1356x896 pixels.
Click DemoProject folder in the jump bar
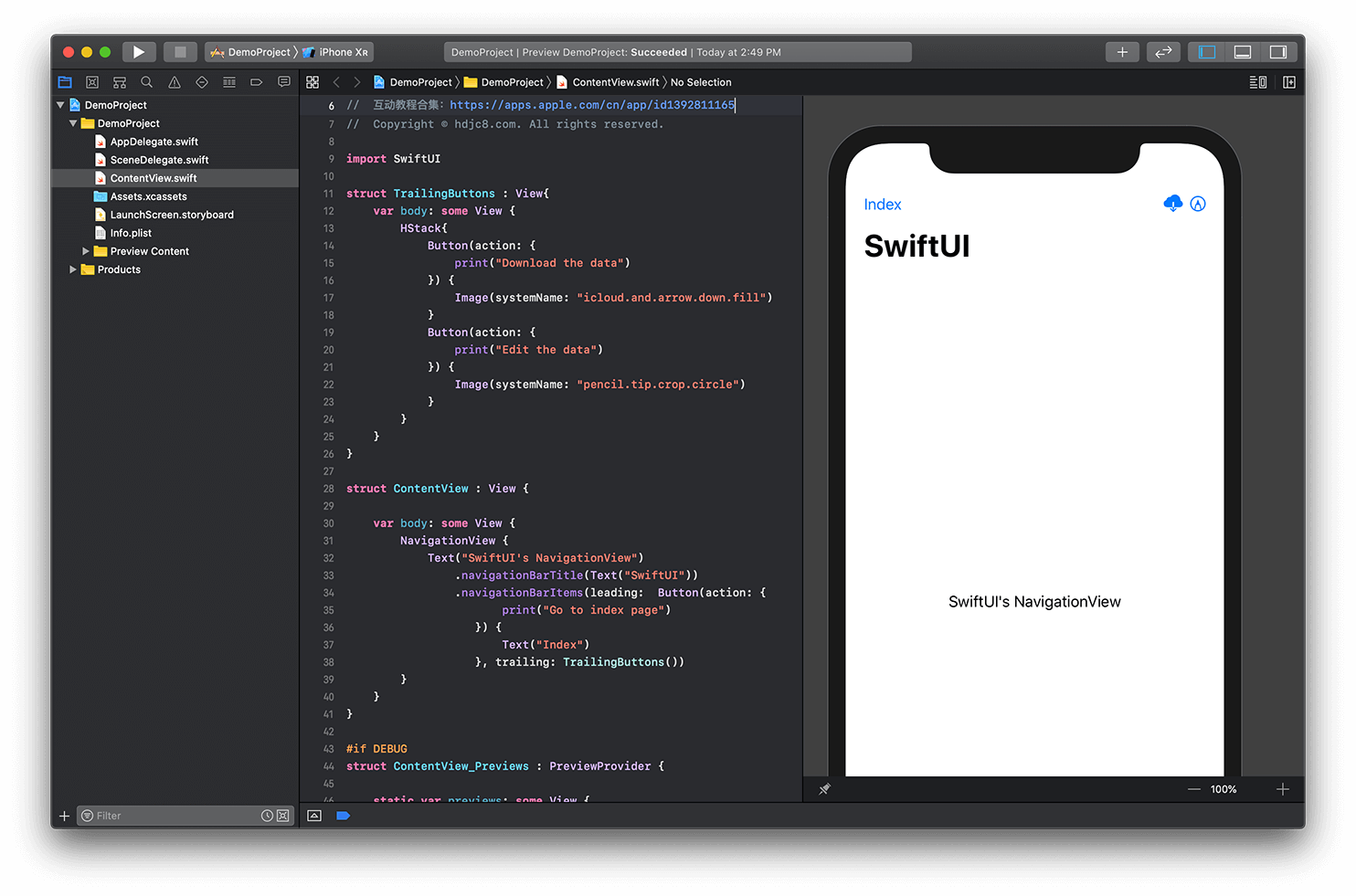point(503,82)
